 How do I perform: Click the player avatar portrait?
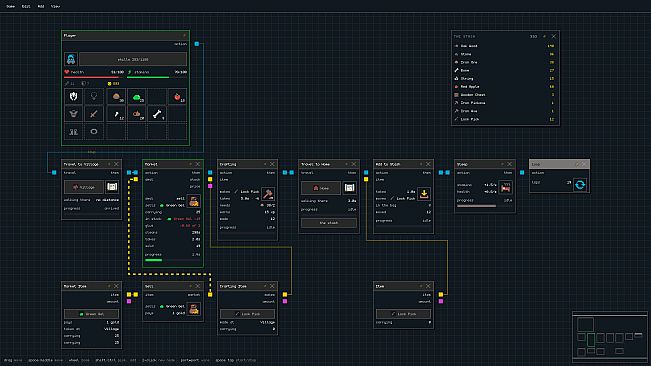click(x=71, y=59)
